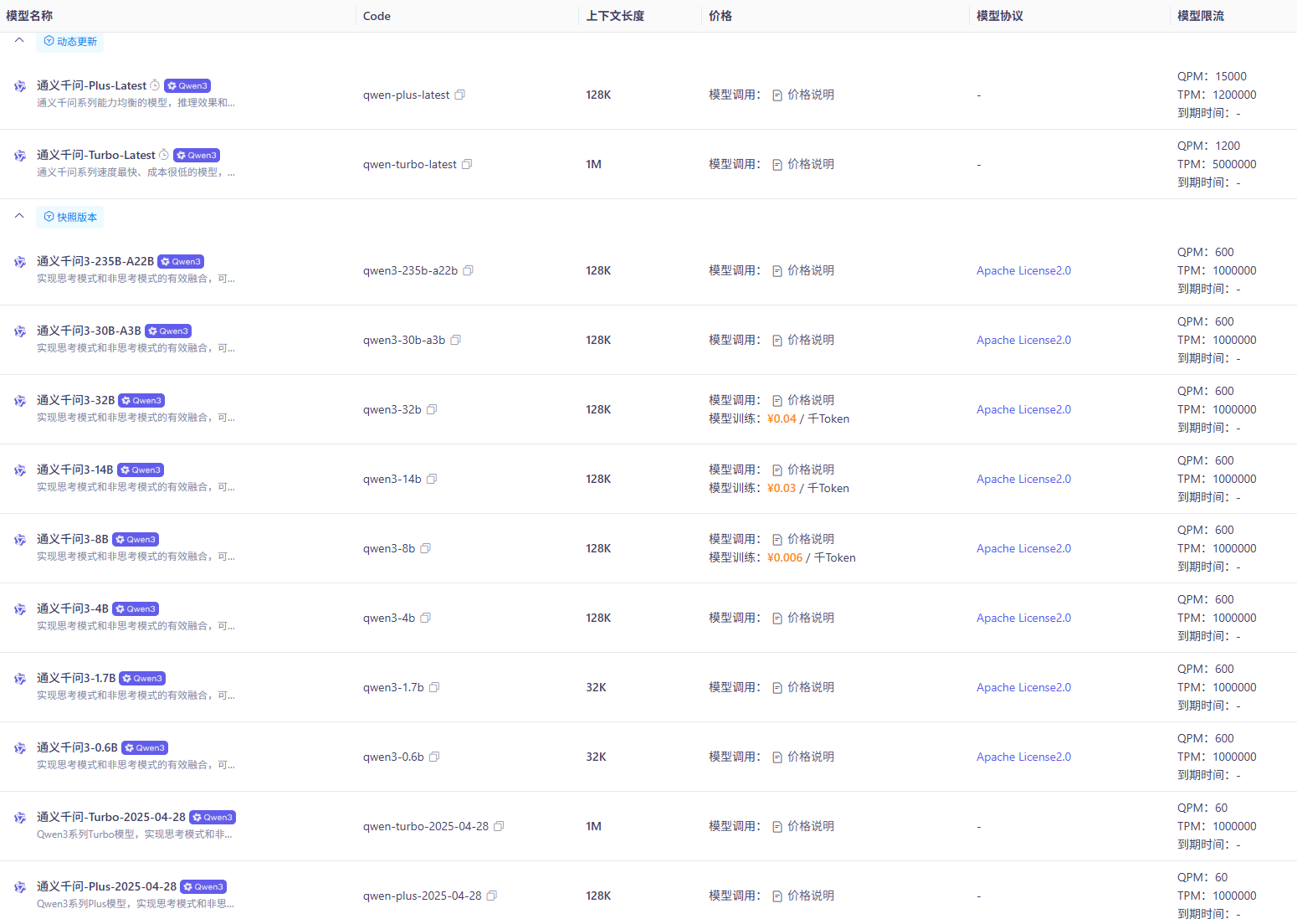Open 价格说明 for qwen3-8b
Image resolution: width=1297 pixels, height=924 pixels.
tap(803, 539)
